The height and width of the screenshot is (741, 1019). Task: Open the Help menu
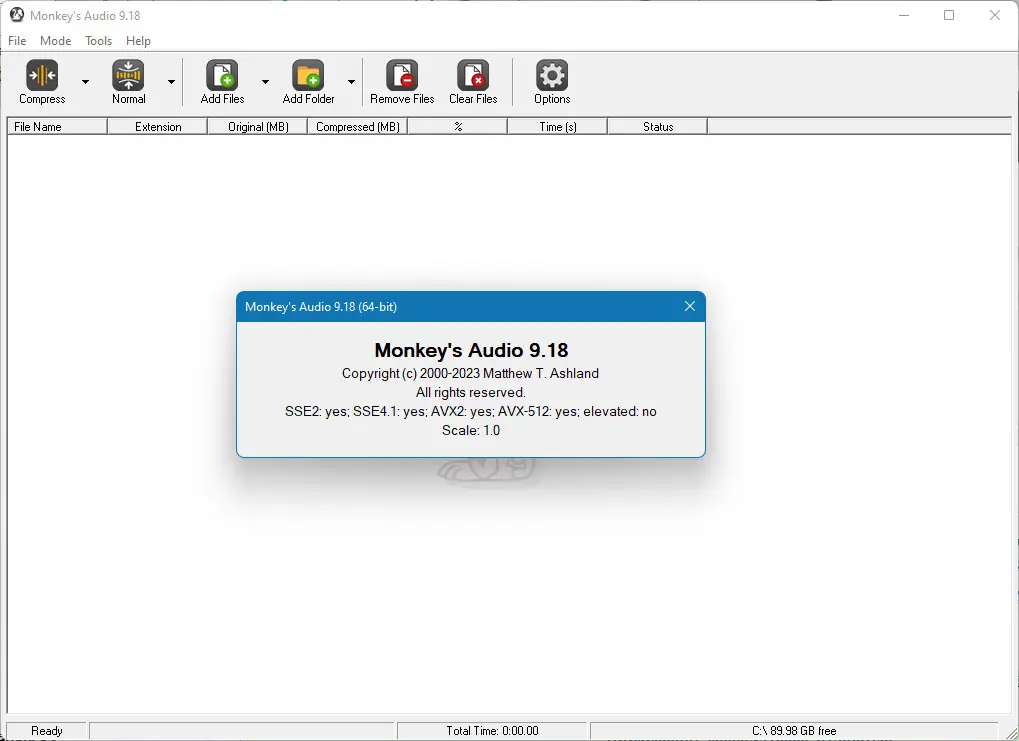[138, 41]
